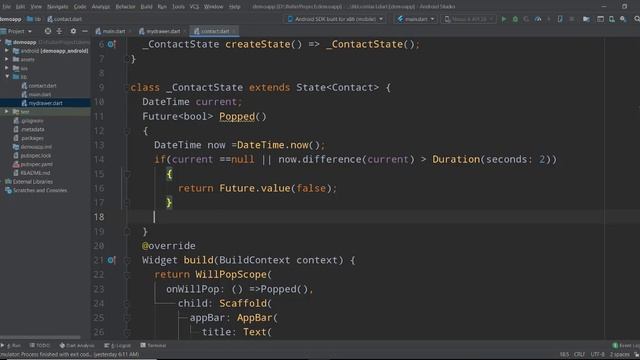The width and height of the screenshot is (640, 360).
Task: Click the override gutter icon on line 21
Action: pos(111,260)
